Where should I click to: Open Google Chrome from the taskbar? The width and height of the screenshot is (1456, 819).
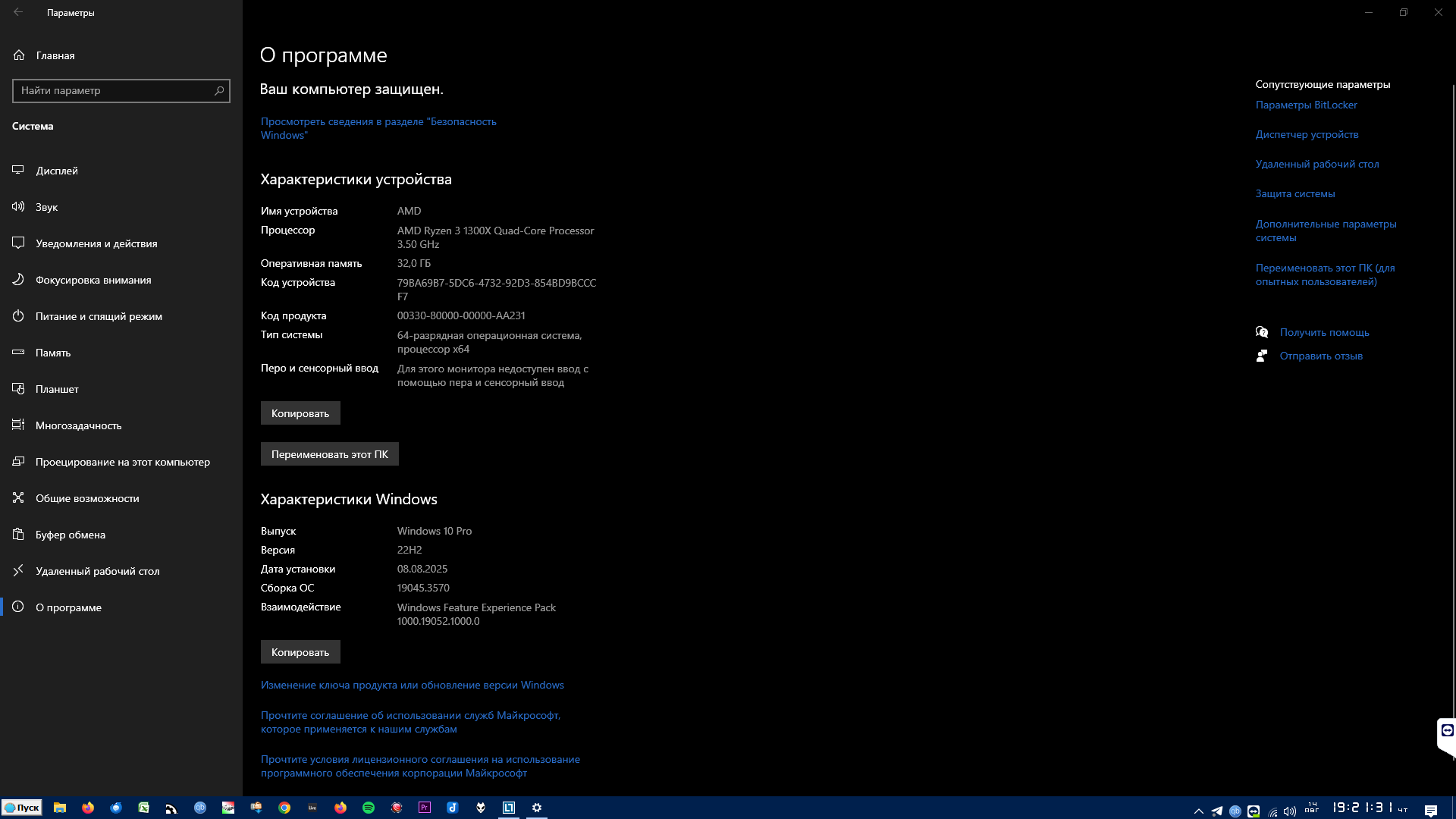(x=284, y=808)
